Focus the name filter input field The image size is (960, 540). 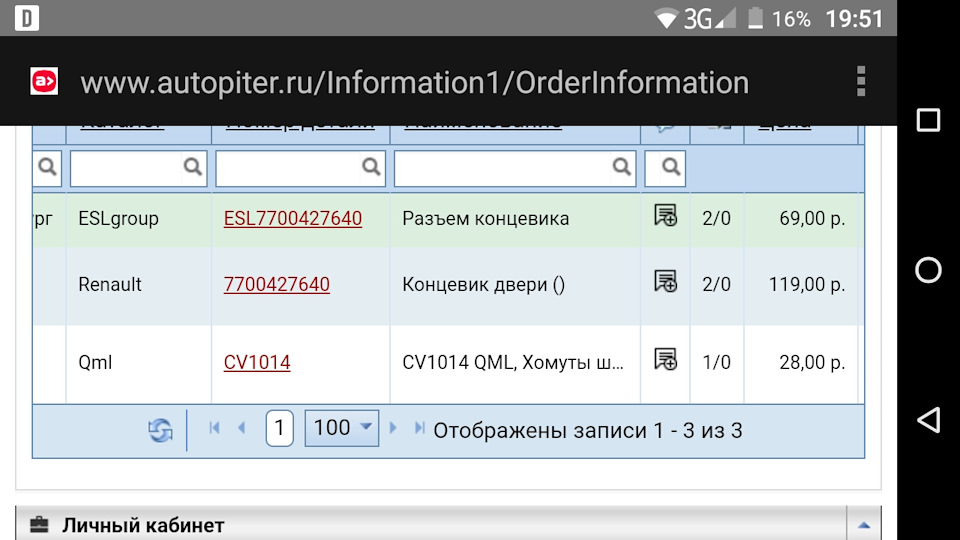point(515,168)
